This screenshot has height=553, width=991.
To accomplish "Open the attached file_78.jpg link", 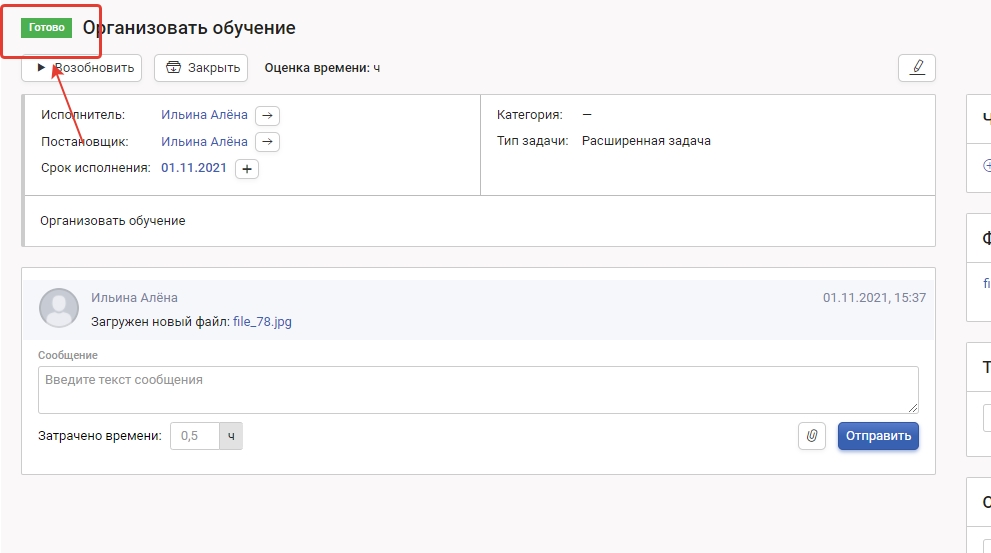I will point(262,322).
